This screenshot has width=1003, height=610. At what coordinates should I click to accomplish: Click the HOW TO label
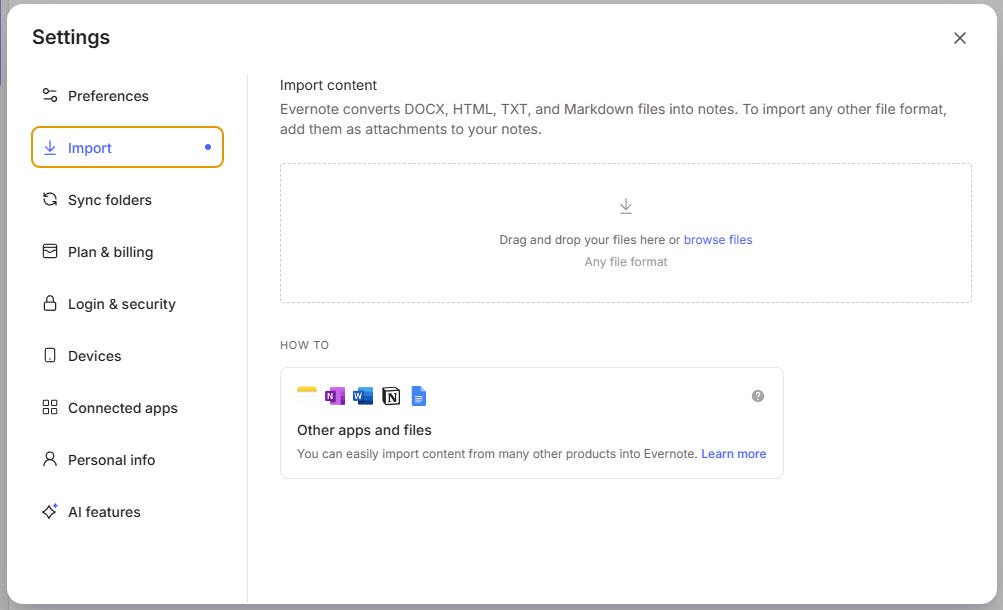(304, 345)
